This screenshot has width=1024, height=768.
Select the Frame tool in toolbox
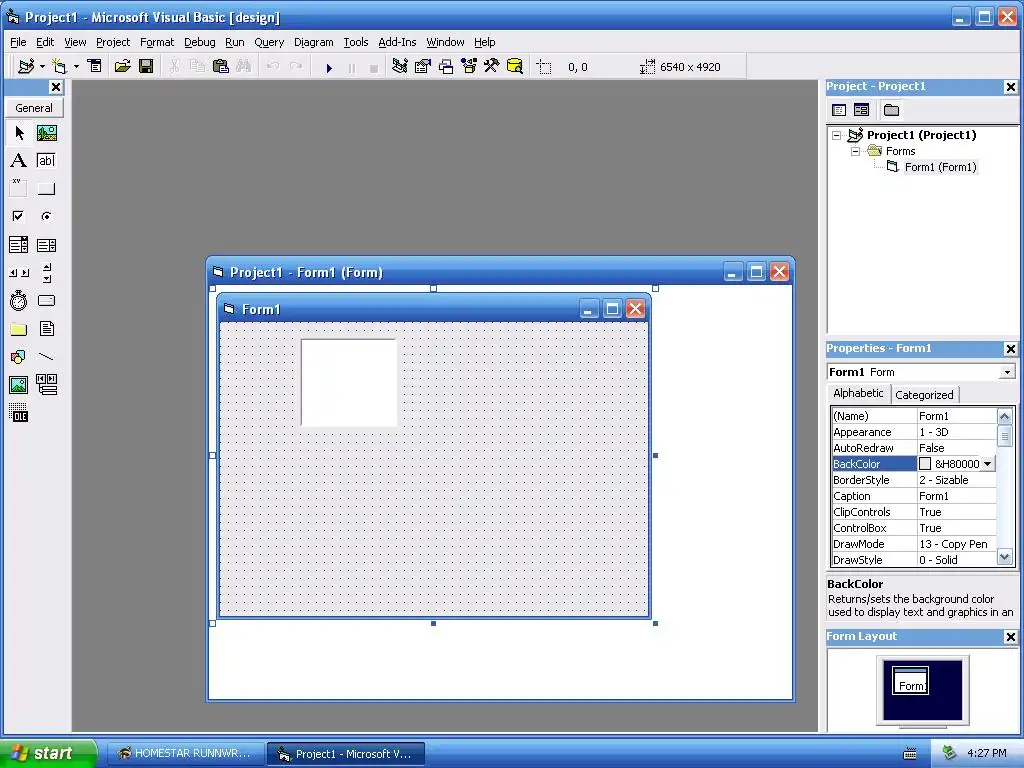(19, 189)
